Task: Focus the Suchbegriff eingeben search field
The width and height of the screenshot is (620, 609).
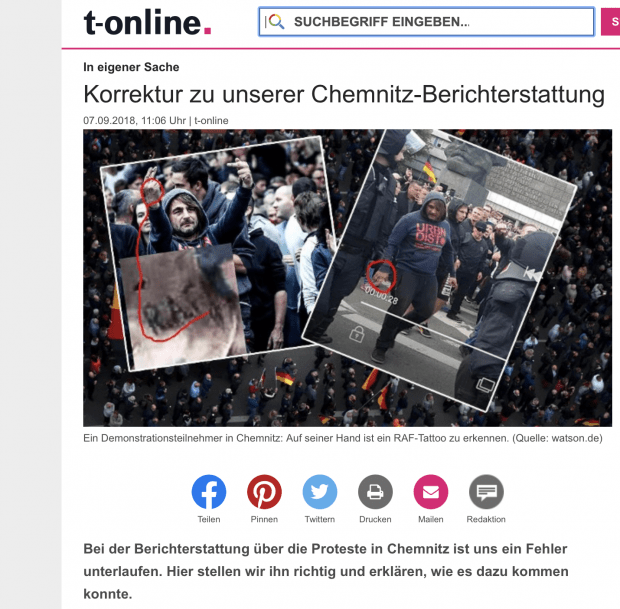Action: 426,21
